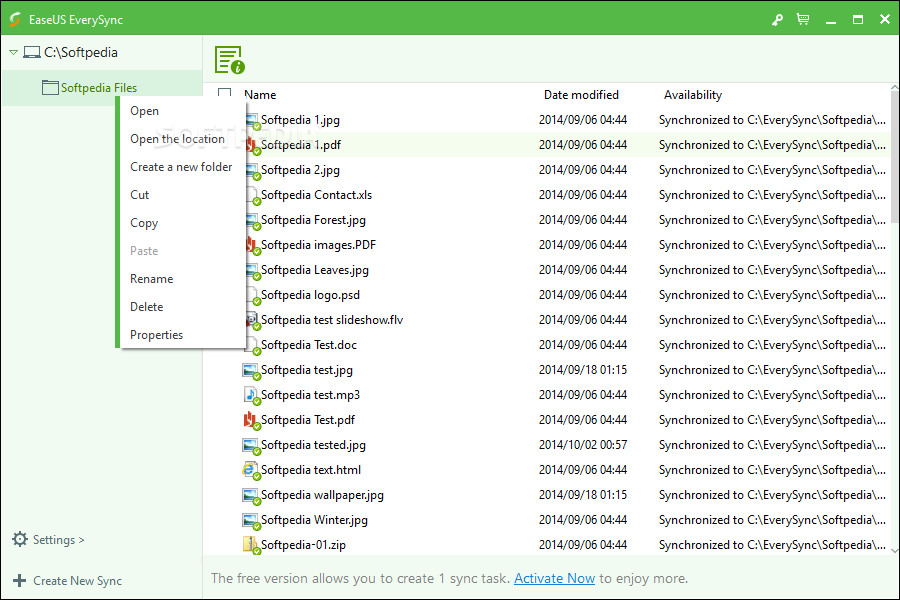
Task: Follow the Activate Now link
Action: (x=554, y=578)
